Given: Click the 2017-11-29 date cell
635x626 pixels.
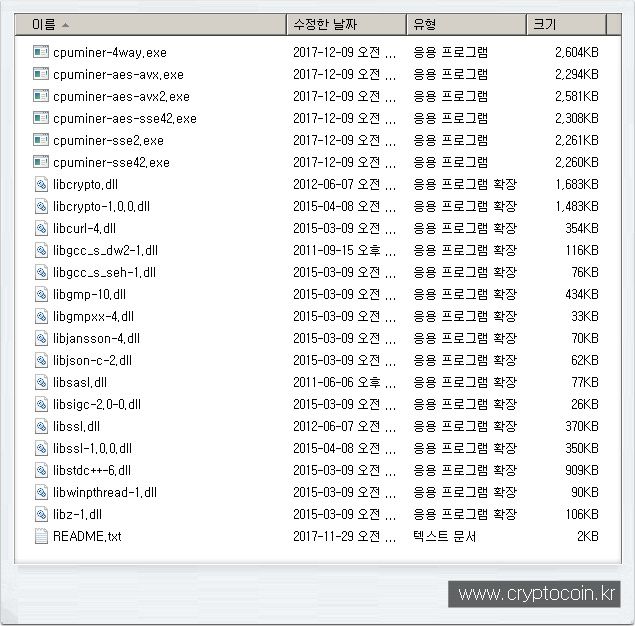Looking at the screenshot, I should point(344,537).
